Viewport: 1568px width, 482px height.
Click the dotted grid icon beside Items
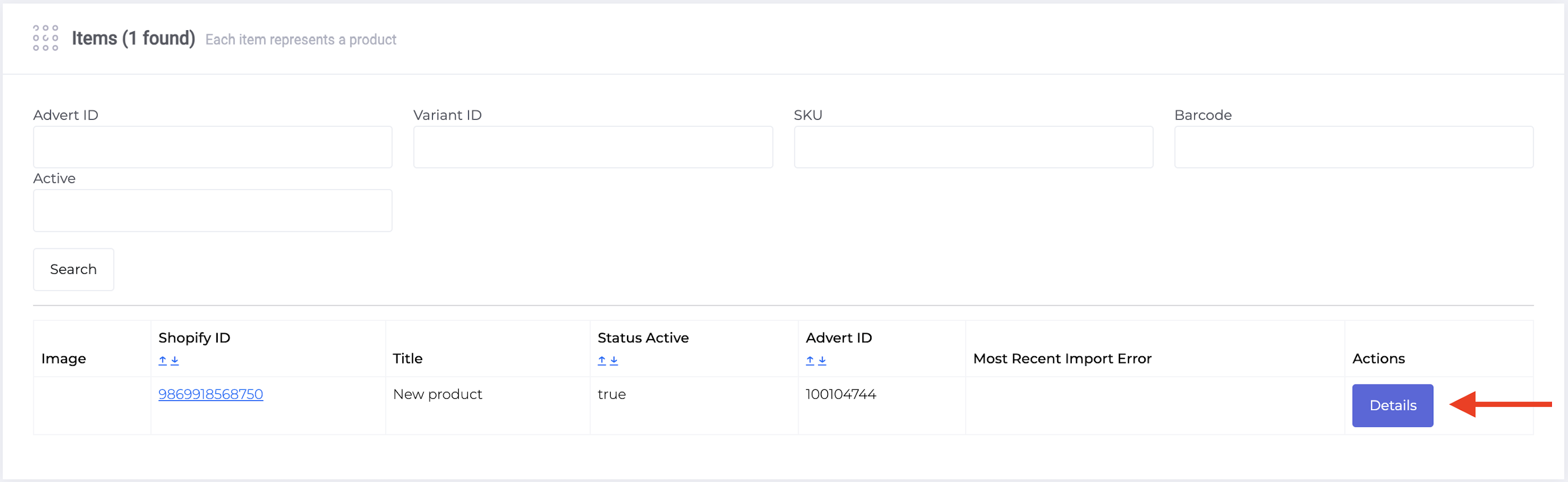(x=46, y=38)
